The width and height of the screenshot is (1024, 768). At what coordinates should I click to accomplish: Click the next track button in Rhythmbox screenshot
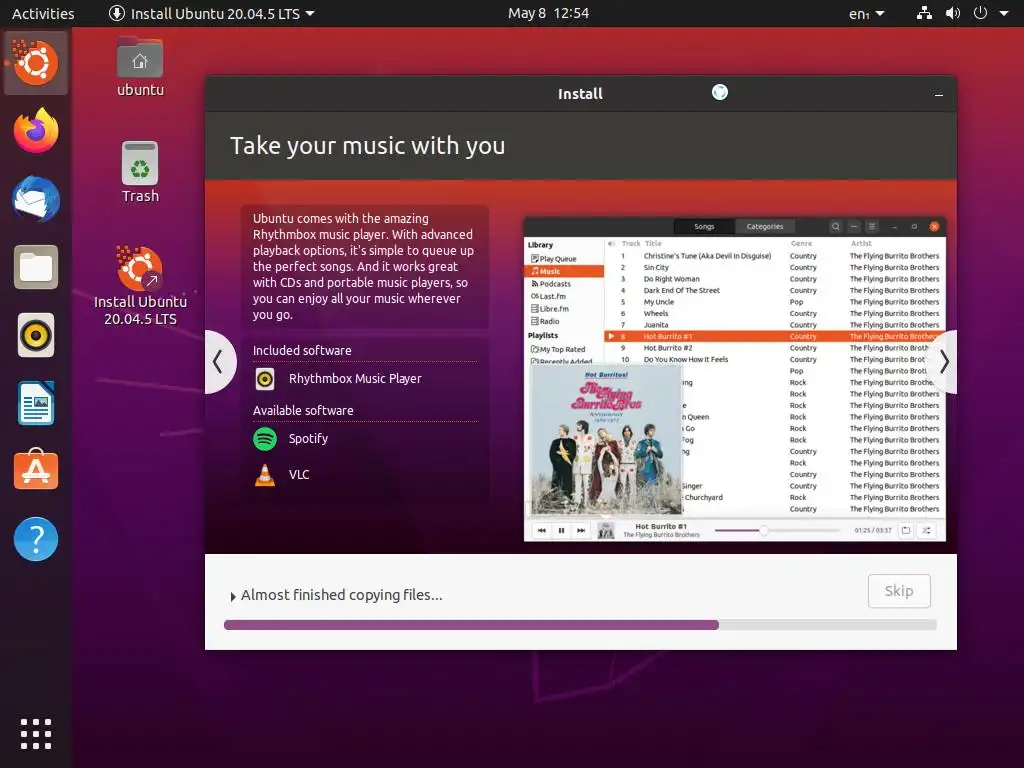(x=581, y=530)
